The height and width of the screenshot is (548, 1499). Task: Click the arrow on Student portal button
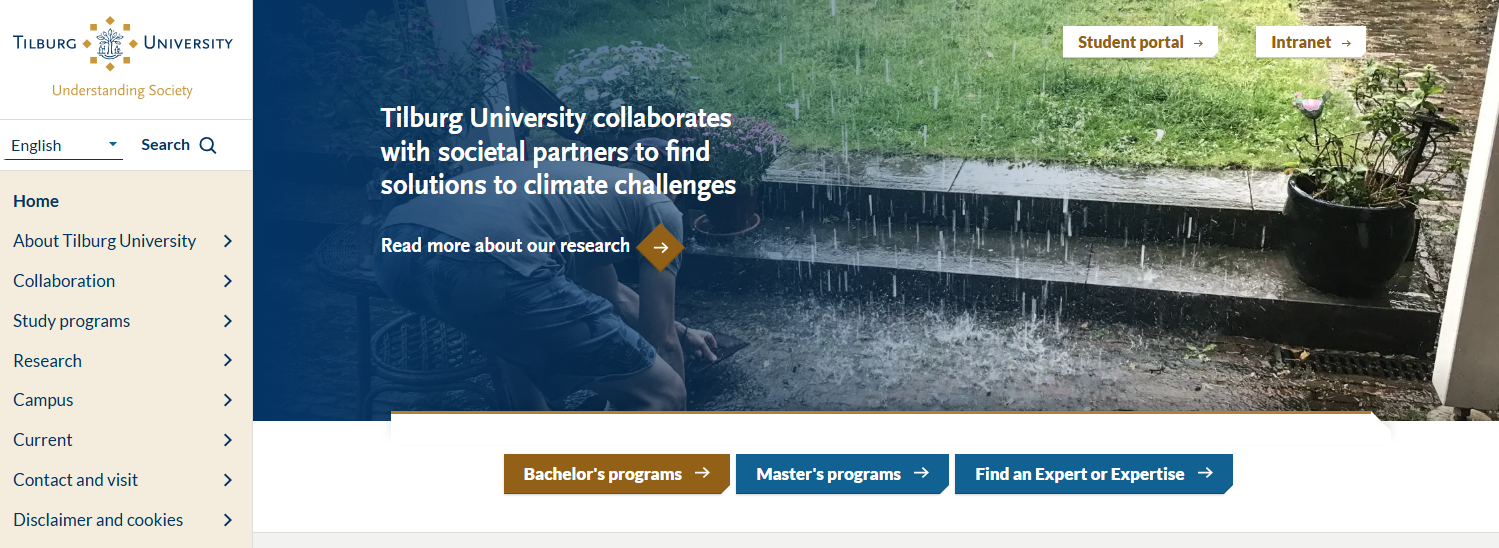1198,43
